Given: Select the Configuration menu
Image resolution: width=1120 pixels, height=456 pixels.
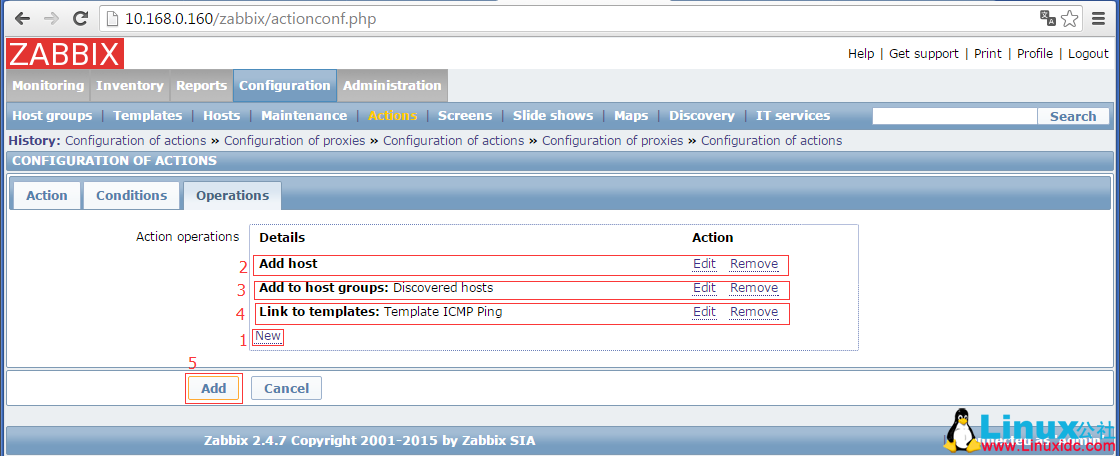Looking at the screenshot, I should tap(285, 86).
